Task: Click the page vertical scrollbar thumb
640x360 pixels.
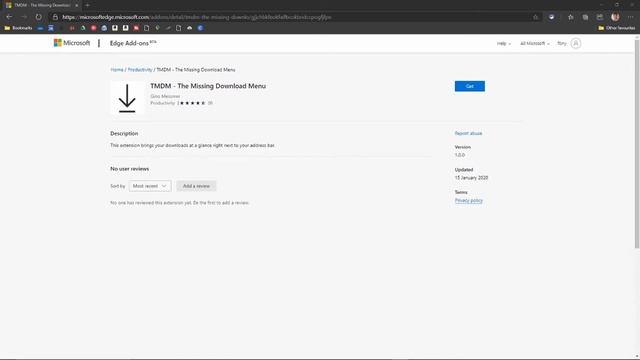Action: (637, 143)
